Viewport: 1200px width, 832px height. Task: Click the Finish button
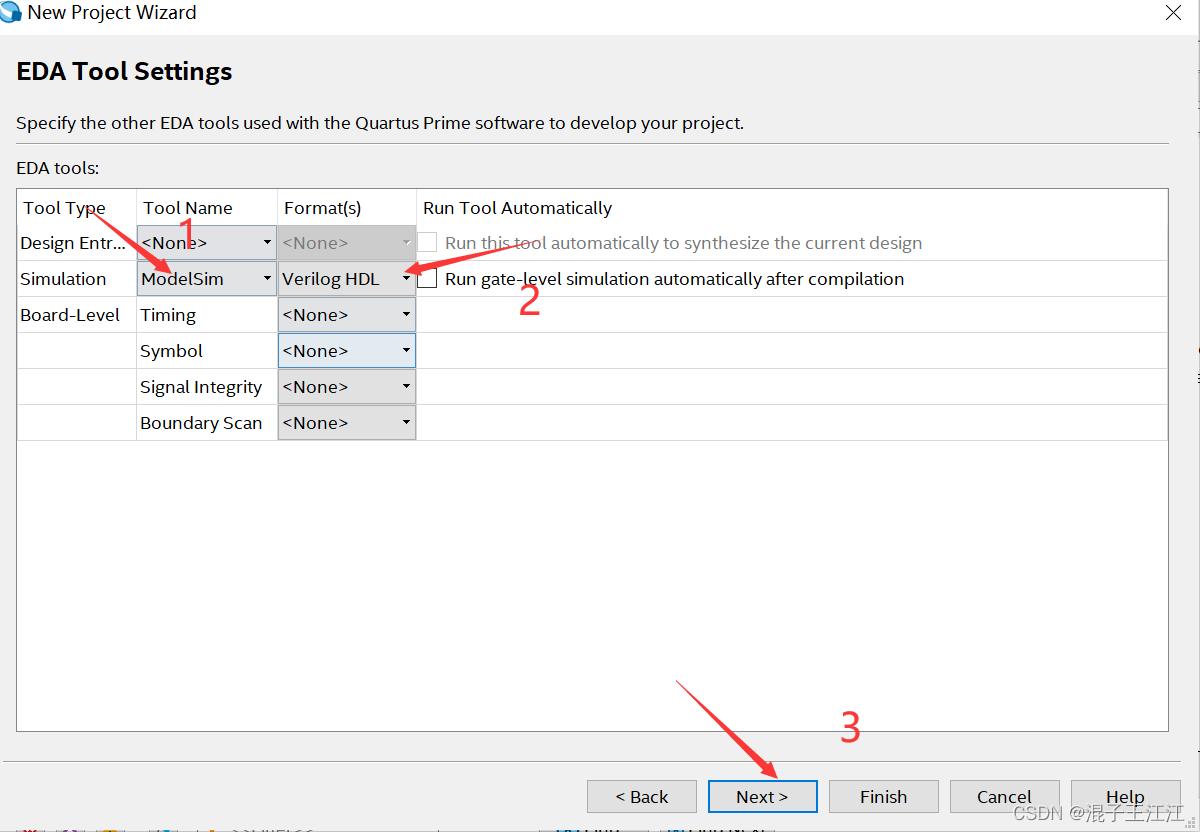point(884,797)
